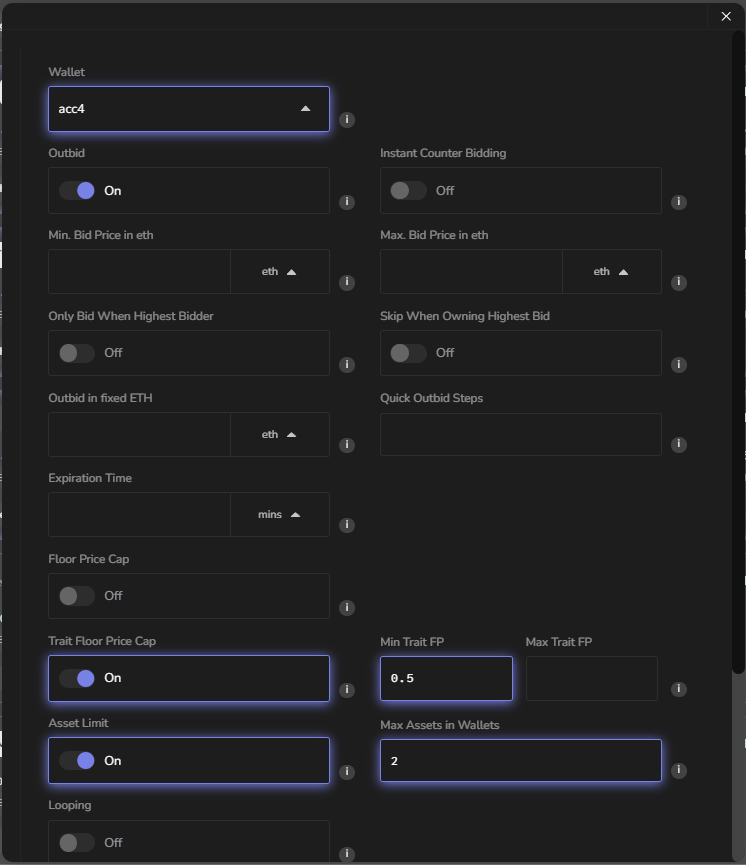This screenshot has height=865, width=746.
Task: Open Outbid in fixed ETH unit dropdown
Action: 279,434
